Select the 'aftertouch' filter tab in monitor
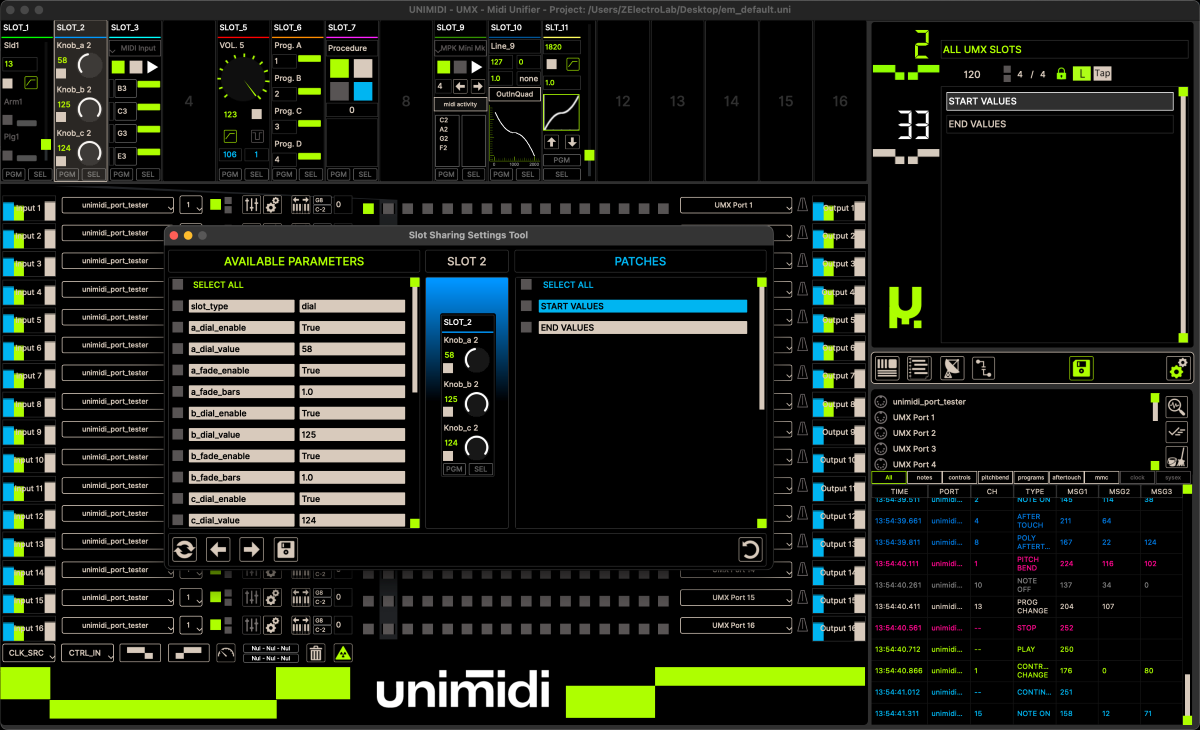The width and height of the screenshot is (1200, 730). (1067, 478)
